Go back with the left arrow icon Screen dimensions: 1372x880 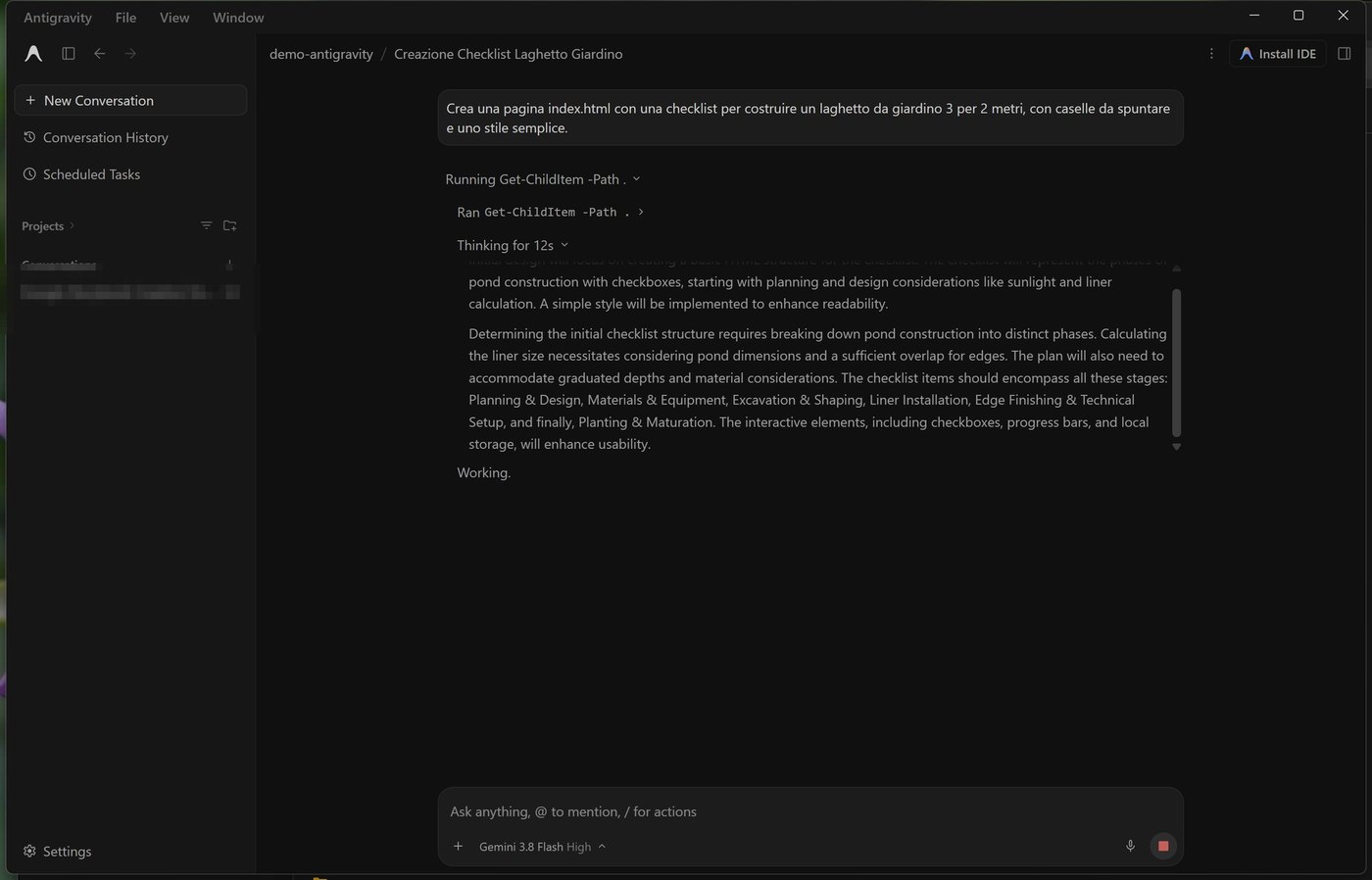pos(100,54)
